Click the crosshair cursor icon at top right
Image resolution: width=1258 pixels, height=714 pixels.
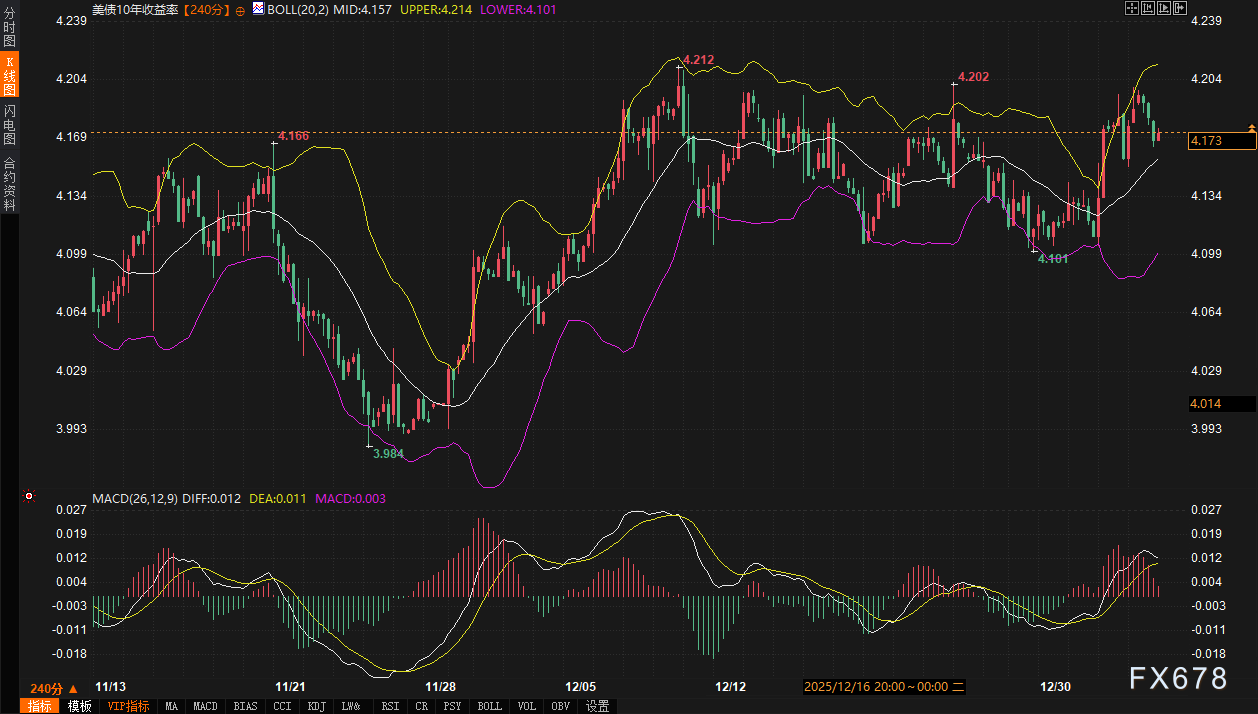coord(1131,9)
